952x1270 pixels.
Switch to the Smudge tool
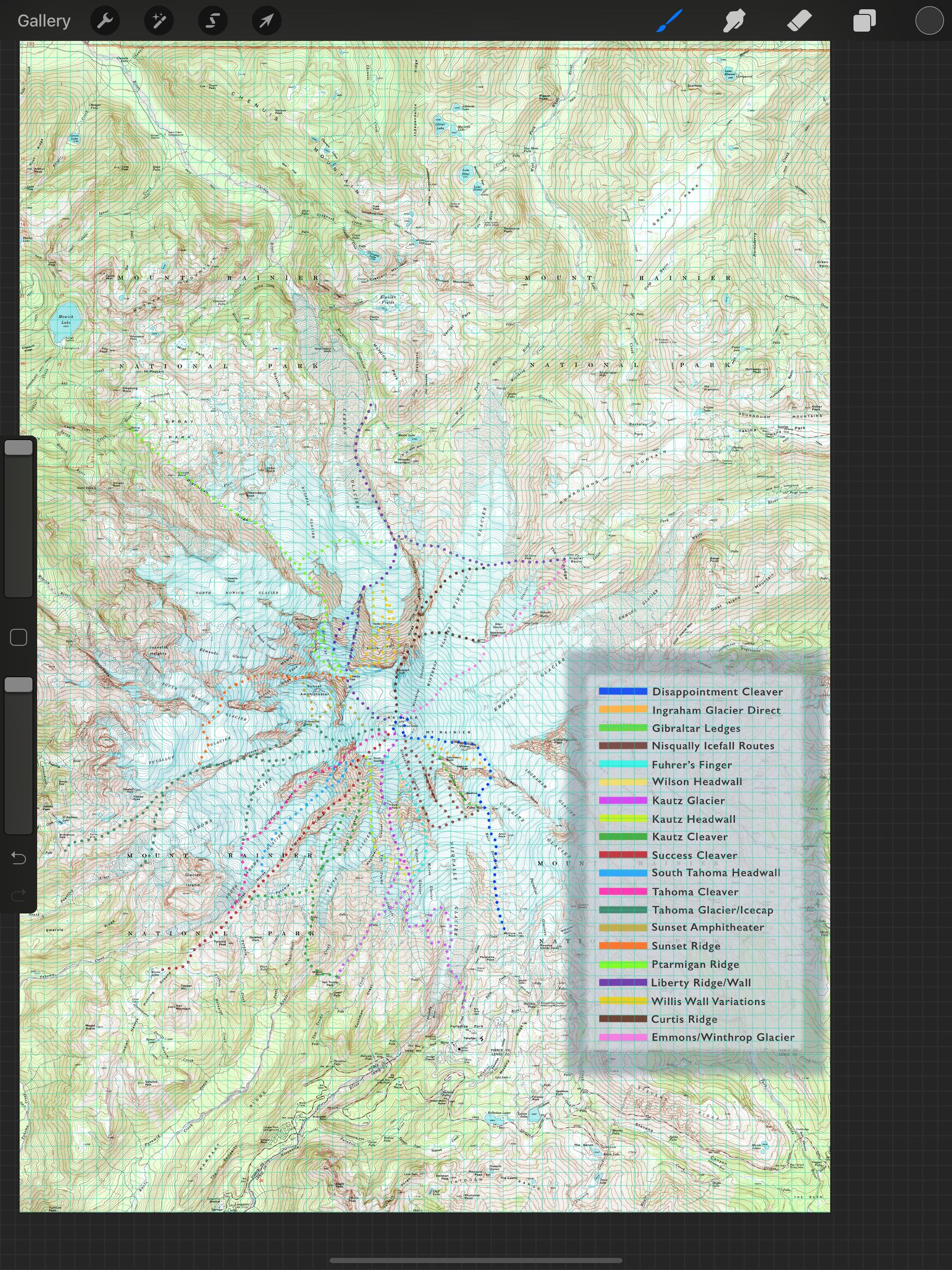(734, 21)
